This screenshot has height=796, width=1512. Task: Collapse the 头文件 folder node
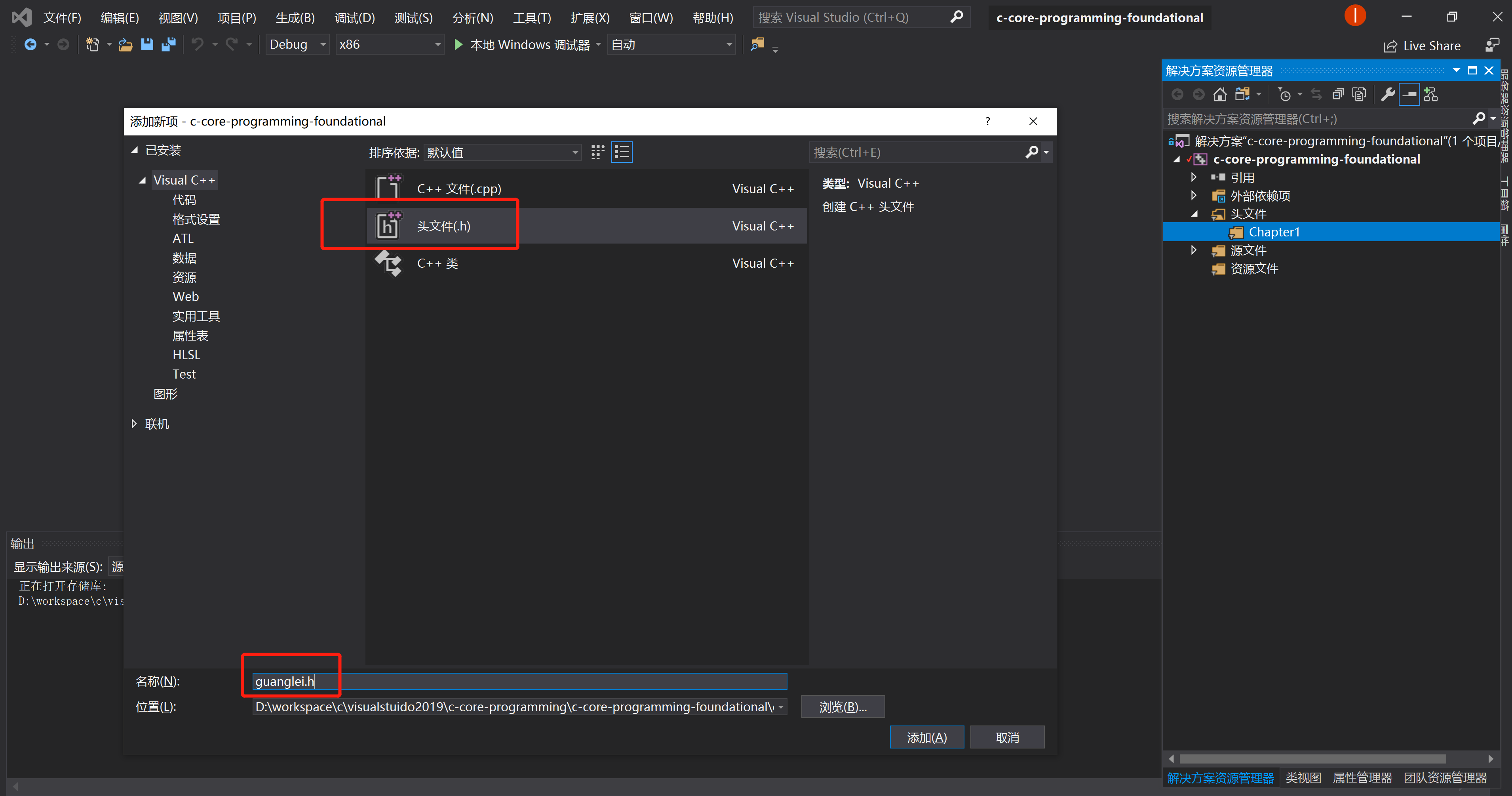click(x=1194, y=214)
